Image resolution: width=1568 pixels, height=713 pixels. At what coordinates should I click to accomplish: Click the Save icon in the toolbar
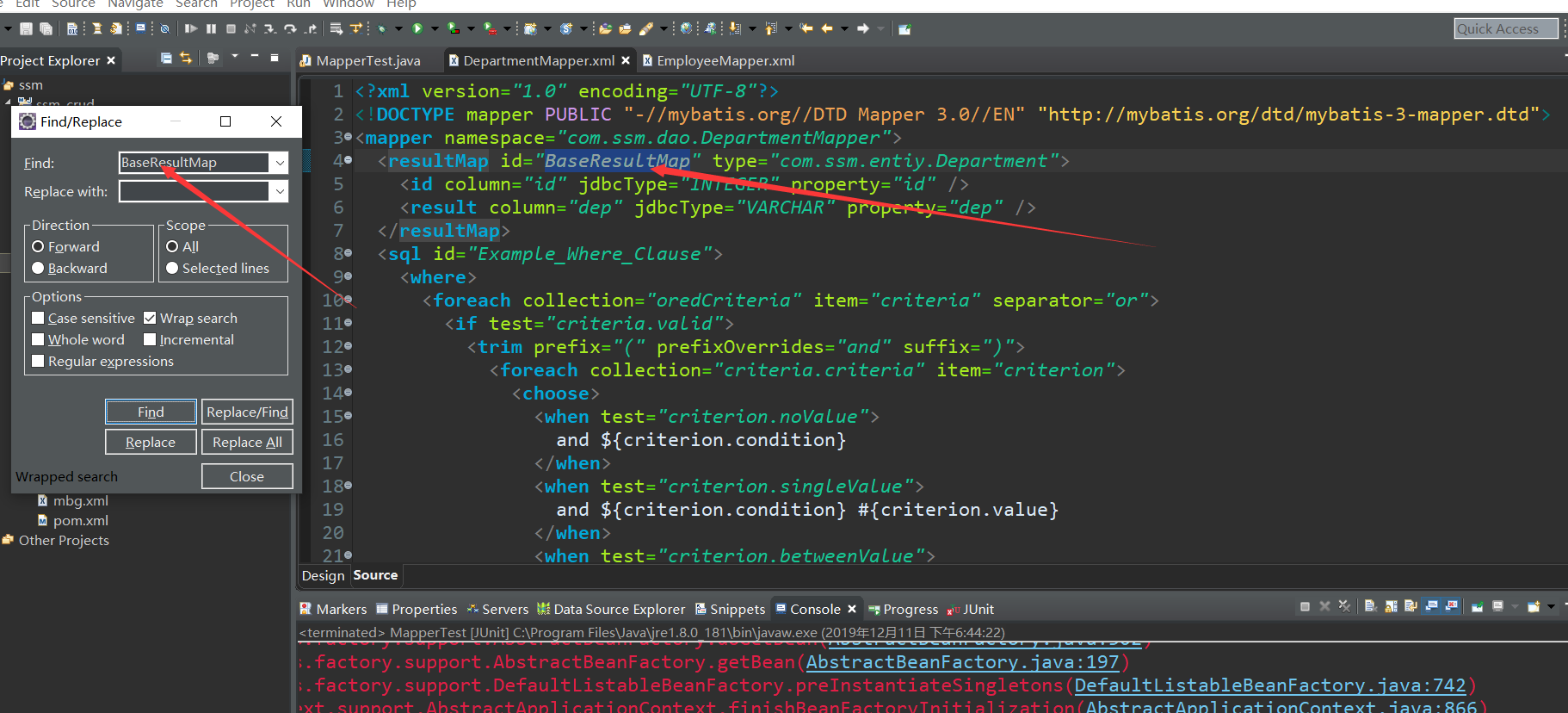(26, 28)
